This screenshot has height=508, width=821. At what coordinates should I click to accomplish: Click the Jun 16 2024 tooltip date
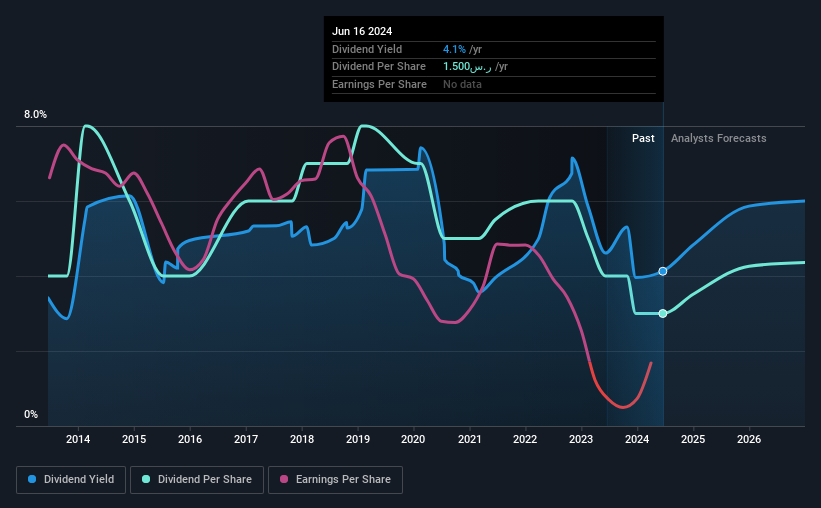(x=362, y=31)
